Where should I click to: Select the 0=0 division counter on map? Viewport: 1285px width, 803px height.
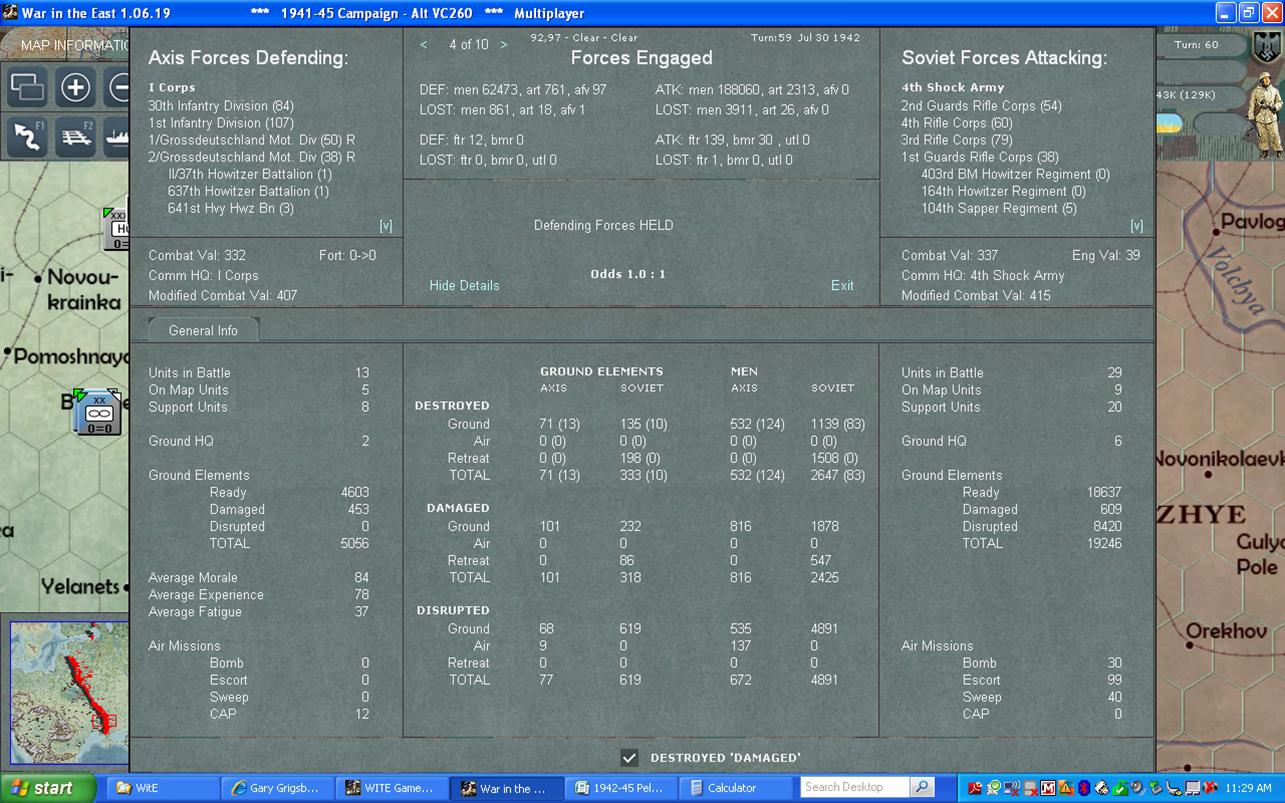point(98,412)
